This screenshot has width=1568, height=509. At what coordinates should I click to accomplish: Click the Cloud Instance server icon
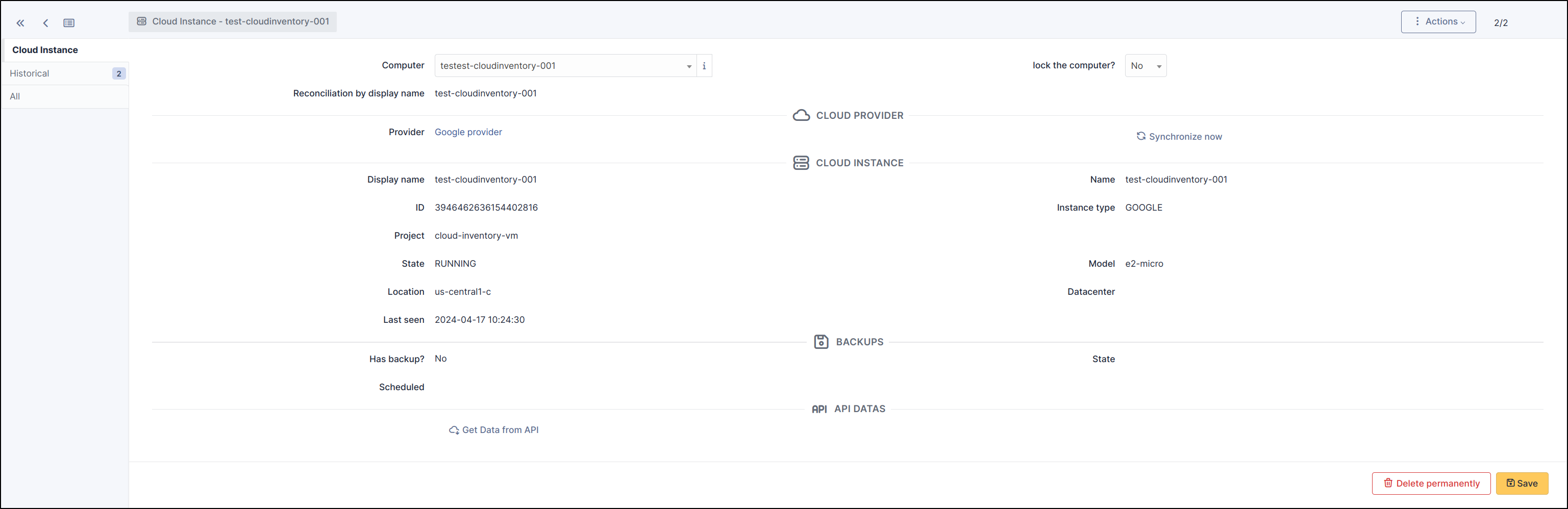pyautogui.click(x=801, y=163)
